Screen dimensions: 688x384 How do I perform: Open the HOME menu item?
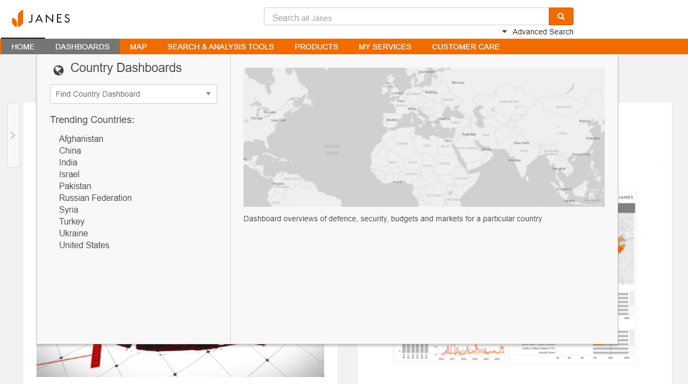pyautogui.click(x=23, y=47)
